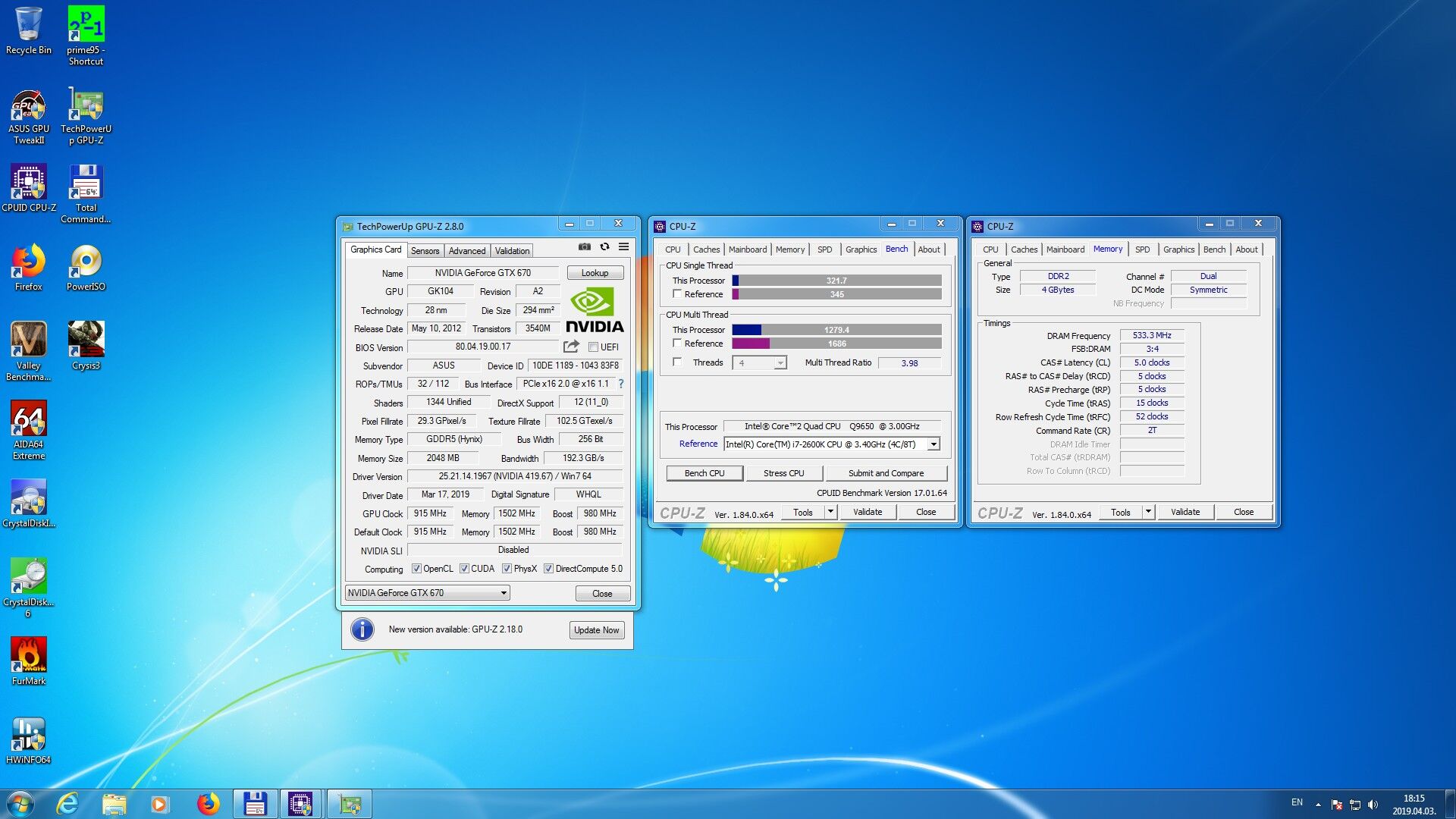This screenshot has height=819, width=1456.
Task: Click the Multi Thread Reference score bar
Action: pos(836,344)
